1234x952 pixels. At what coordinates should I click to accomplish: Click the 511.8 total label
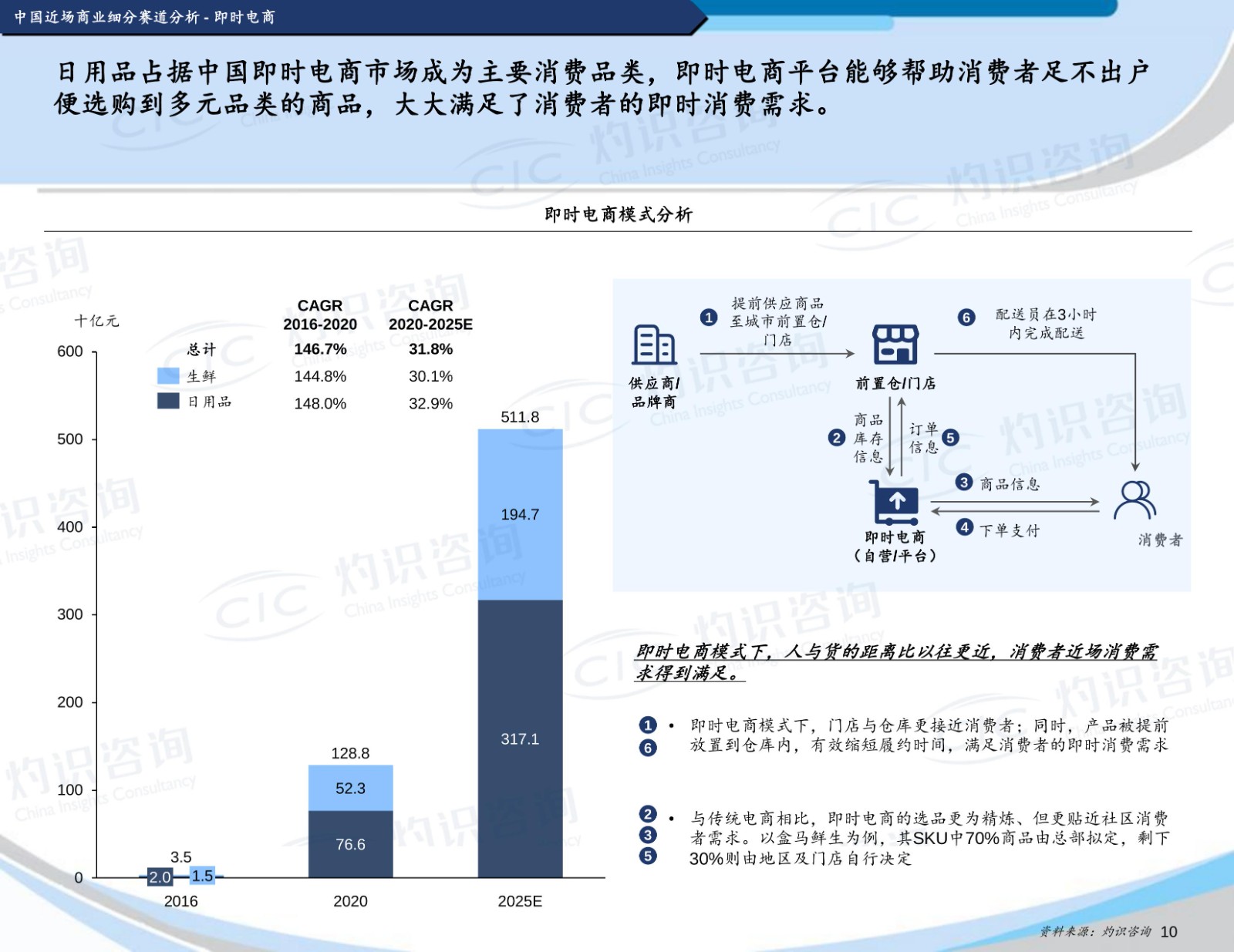[x=520, y=417]
